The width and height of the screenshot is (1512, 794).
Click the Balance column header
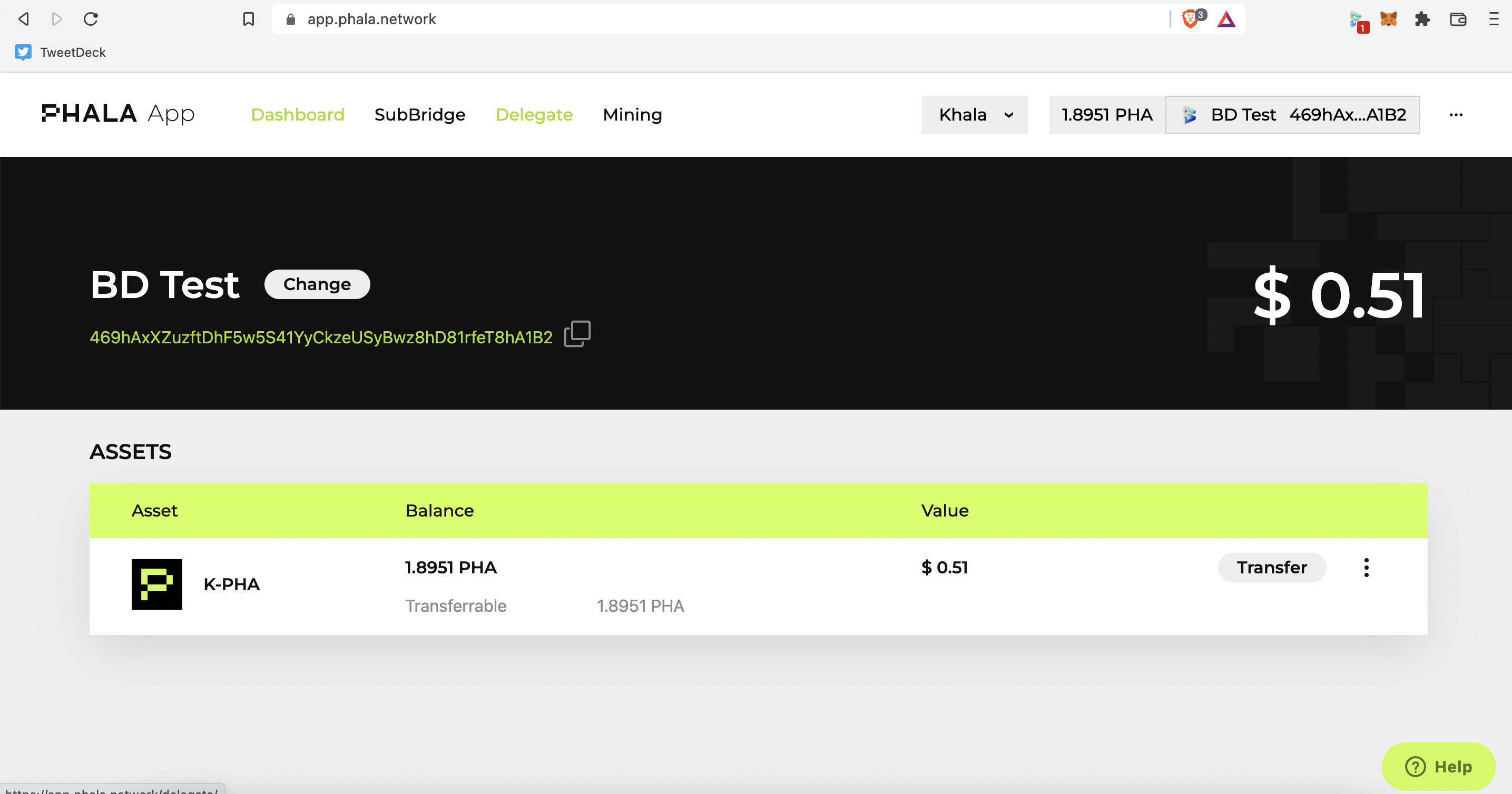coord(439,510)
